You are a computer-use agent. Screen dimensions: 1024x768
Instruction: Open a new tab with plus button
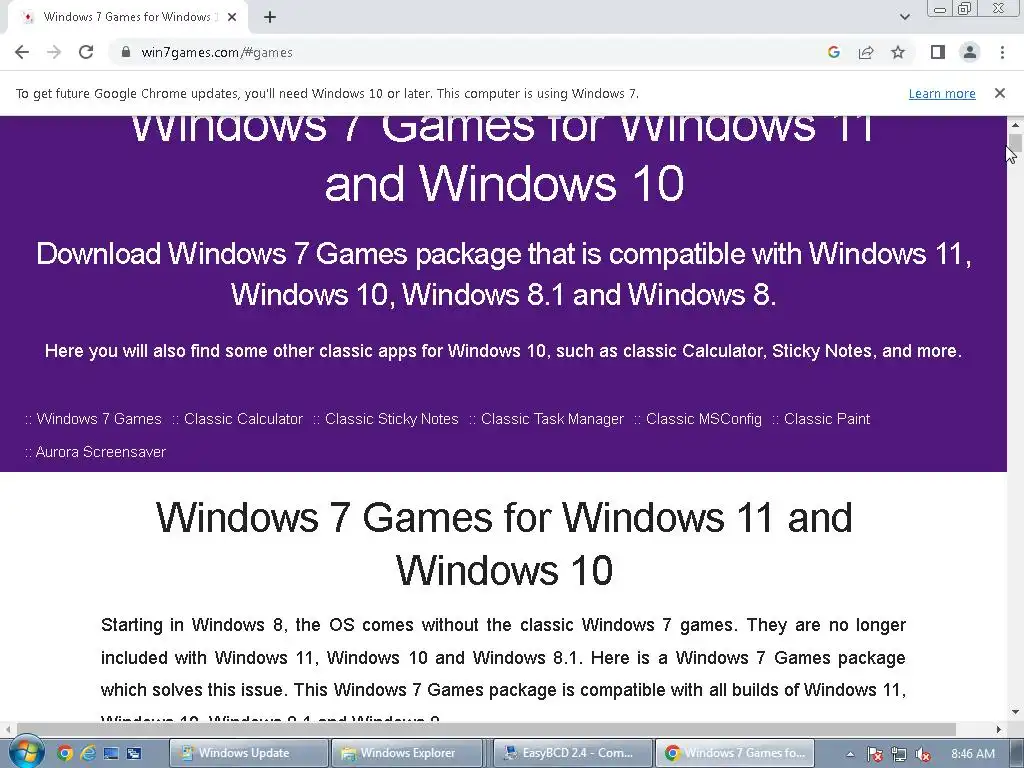click(x=270, y=17)
